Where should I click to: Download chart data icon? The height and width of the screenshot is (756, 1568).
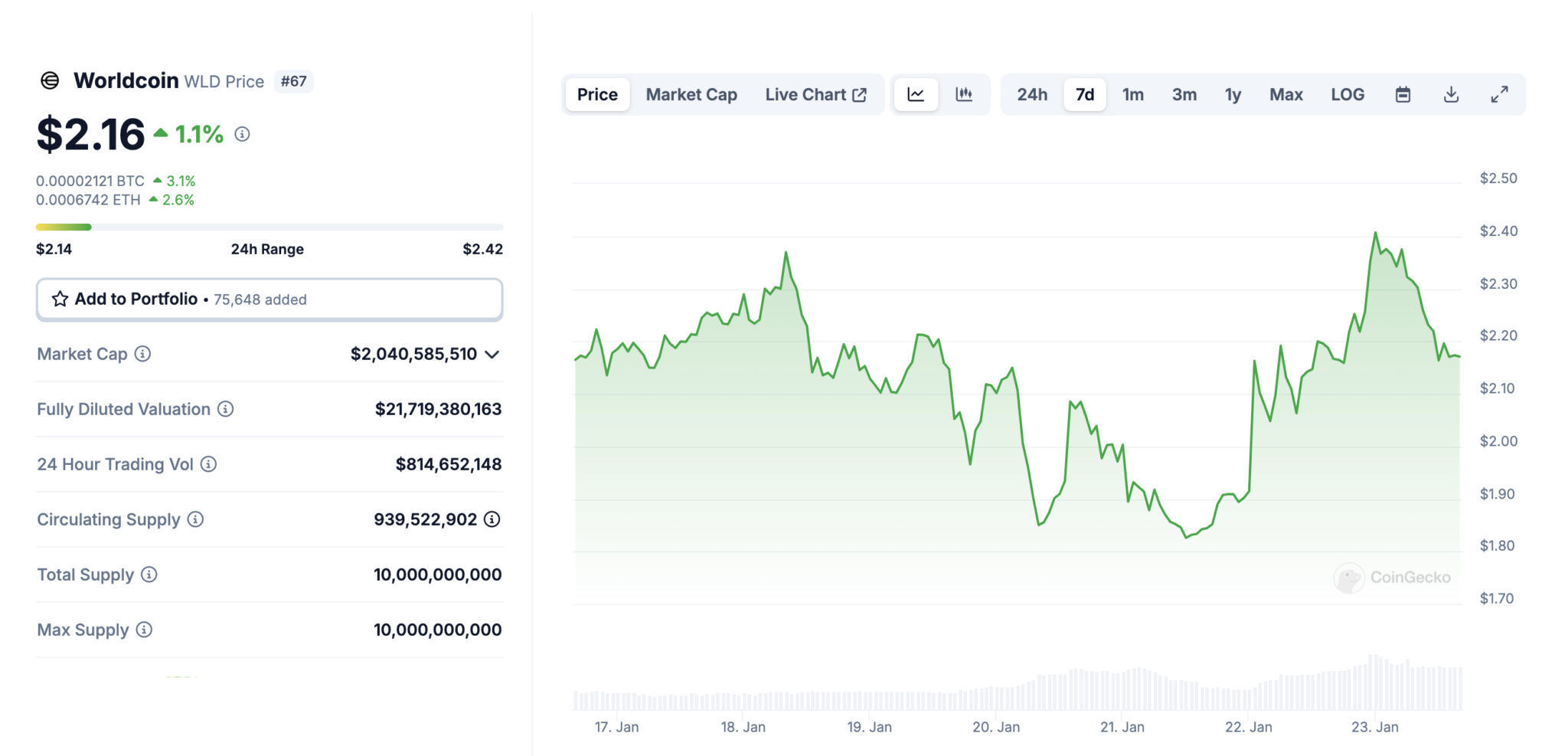[1451, 95]
